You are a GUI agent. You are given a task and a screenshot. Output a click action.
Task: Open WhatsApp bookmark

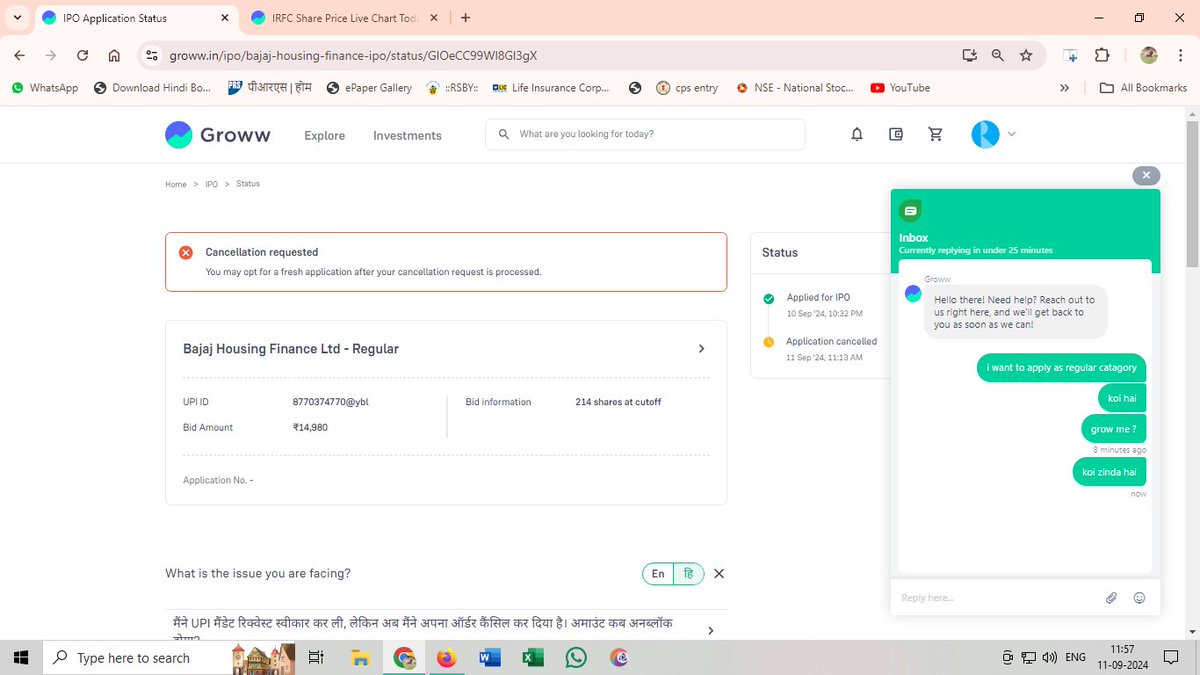click(x=45, y=88)
